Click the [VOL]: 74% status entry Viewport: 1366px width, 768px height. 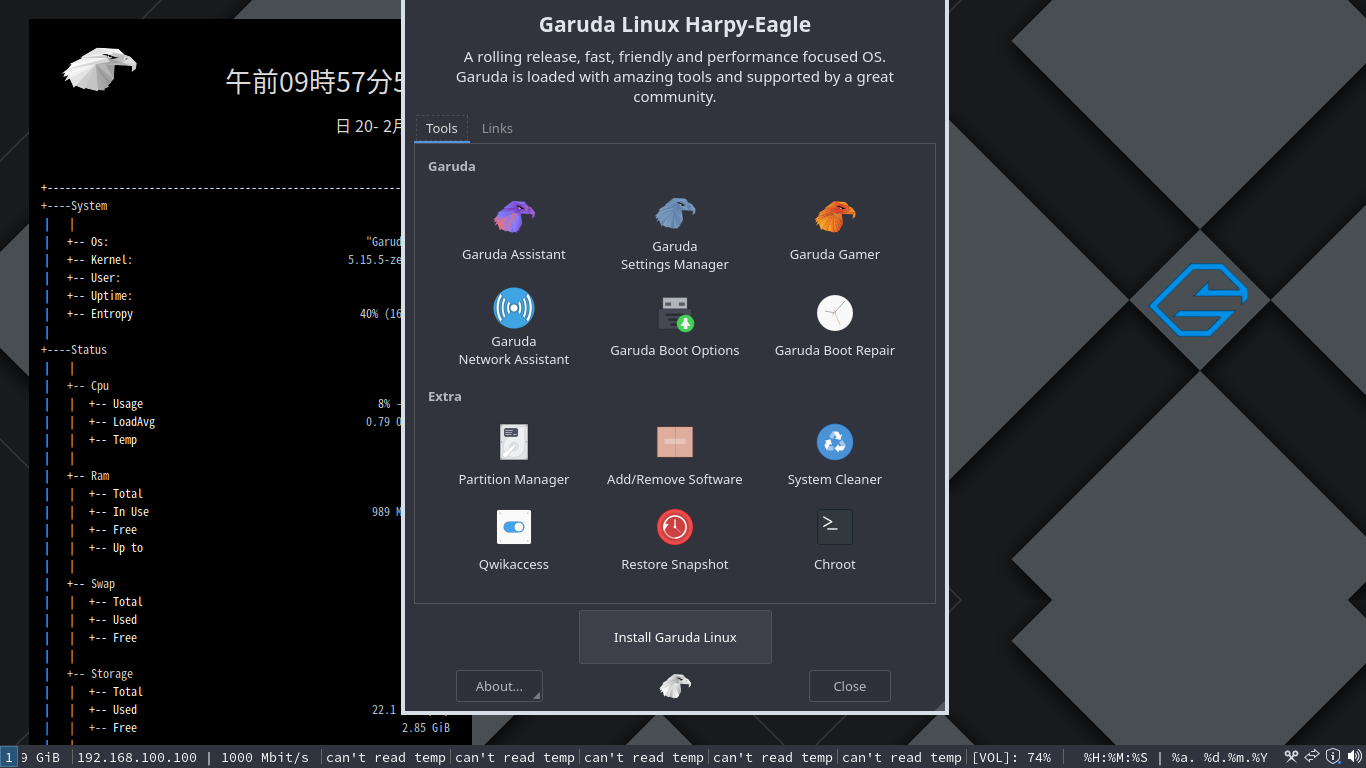1011,757
